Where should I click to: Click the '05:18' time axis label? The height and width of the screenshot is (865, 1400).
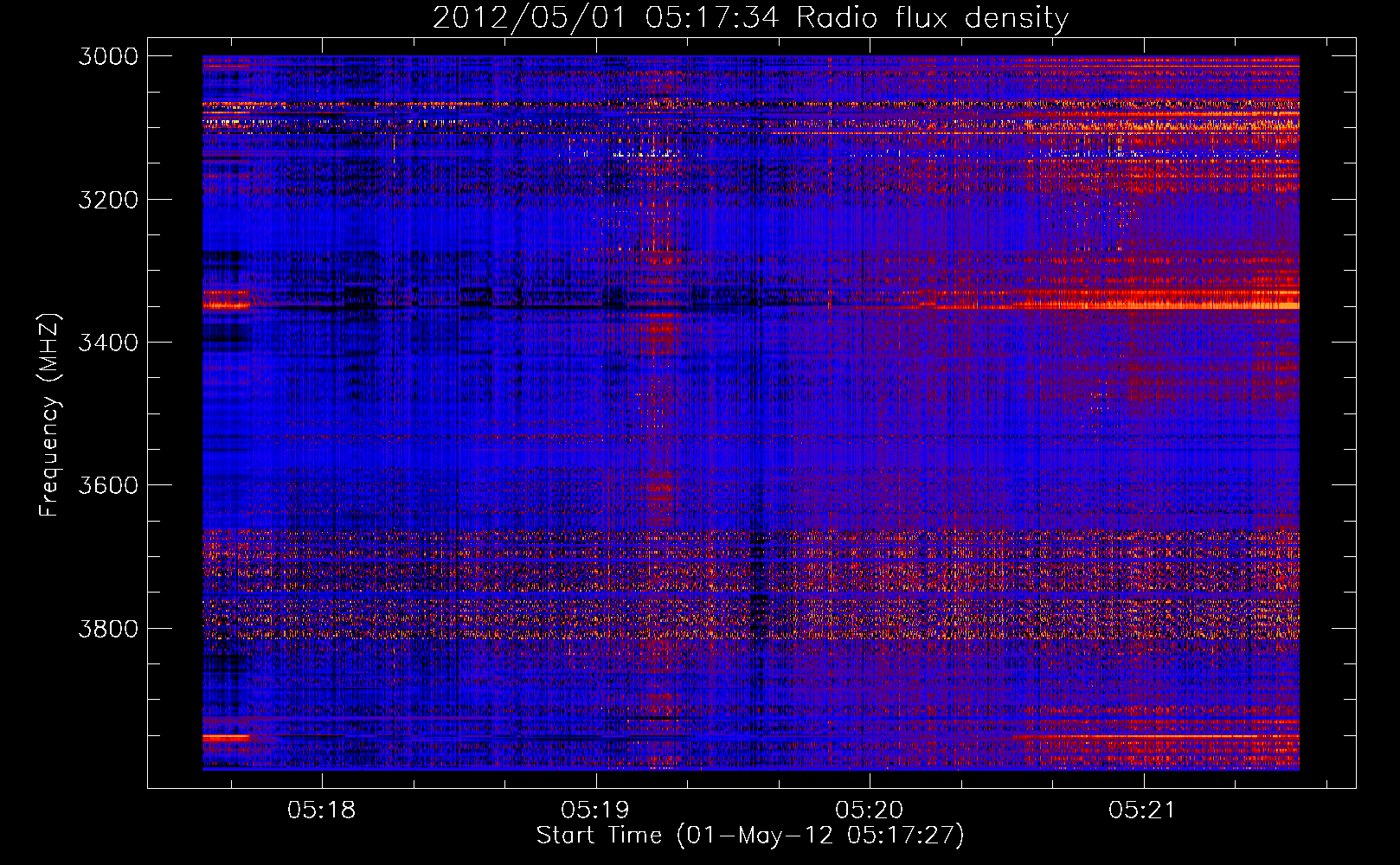coord(322,811)
